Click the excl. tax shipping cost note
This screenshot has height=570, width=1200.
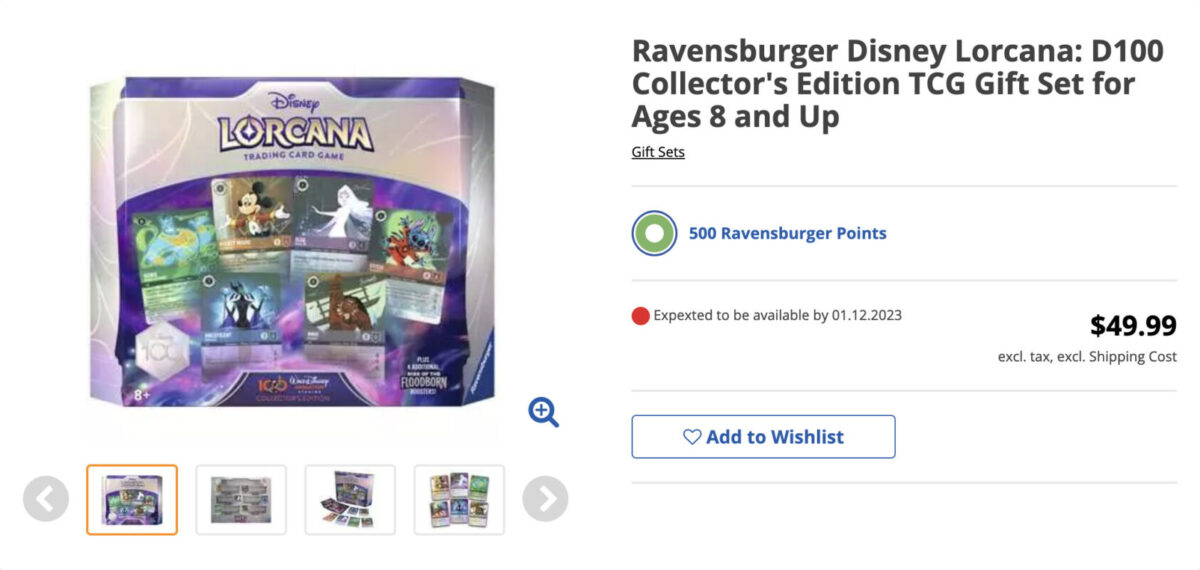1086,357
